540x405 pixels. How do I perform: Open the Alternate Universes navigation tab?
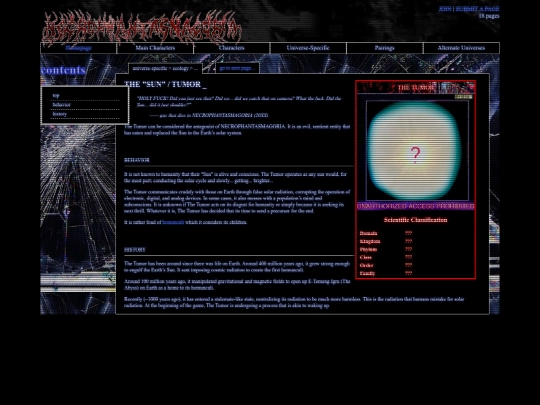pyautogui.click(x=461, y=48)
